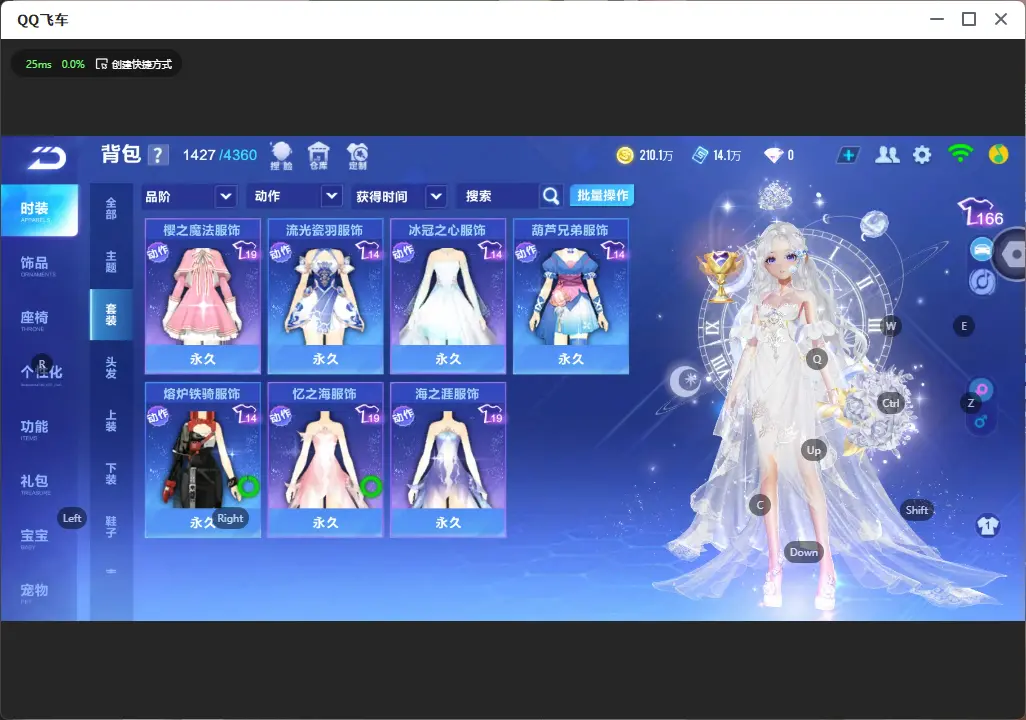Select the 熔炉铁骑服饰 outfit card
Viewport: 1026px width, 720px height.
203,460
